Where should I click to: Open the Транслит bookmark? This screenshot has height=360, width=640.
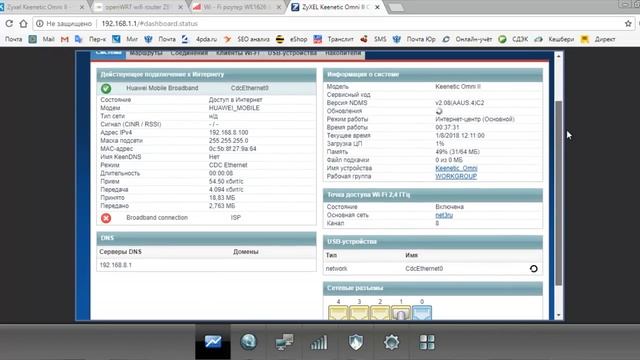[334, 39]
